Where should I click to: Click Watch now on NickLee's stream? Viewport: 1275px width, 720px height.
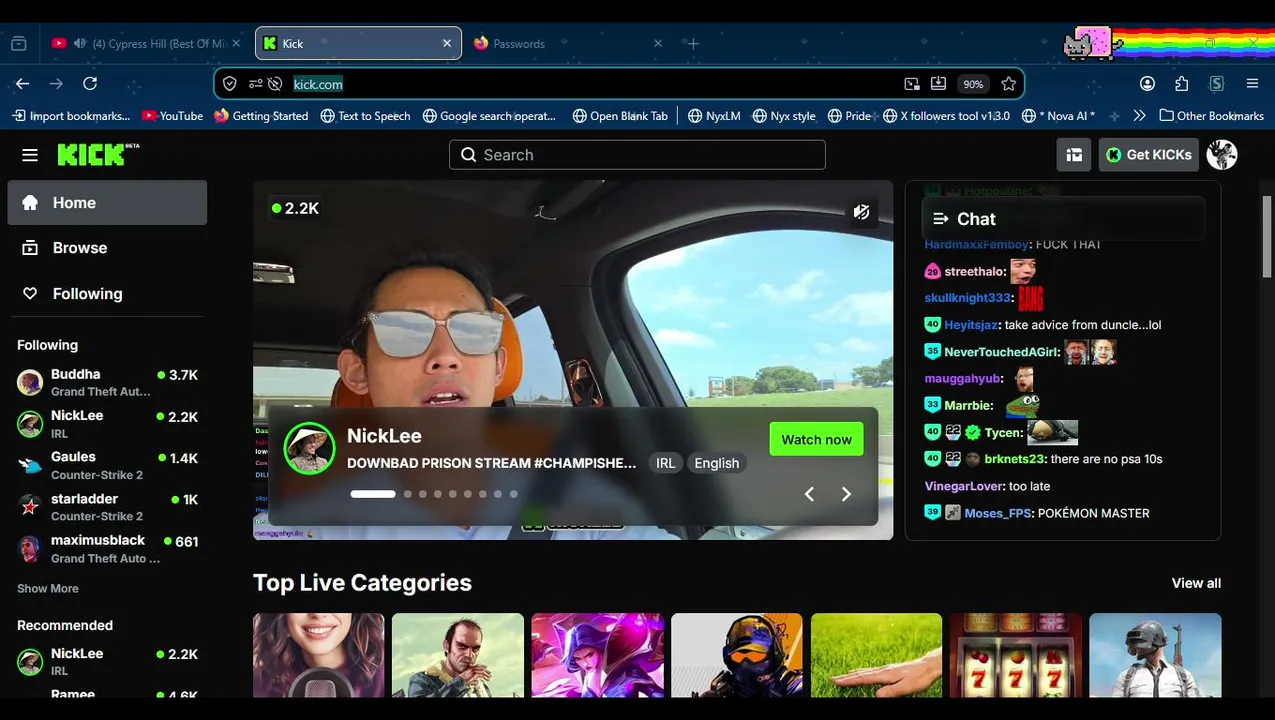(816, 440)
